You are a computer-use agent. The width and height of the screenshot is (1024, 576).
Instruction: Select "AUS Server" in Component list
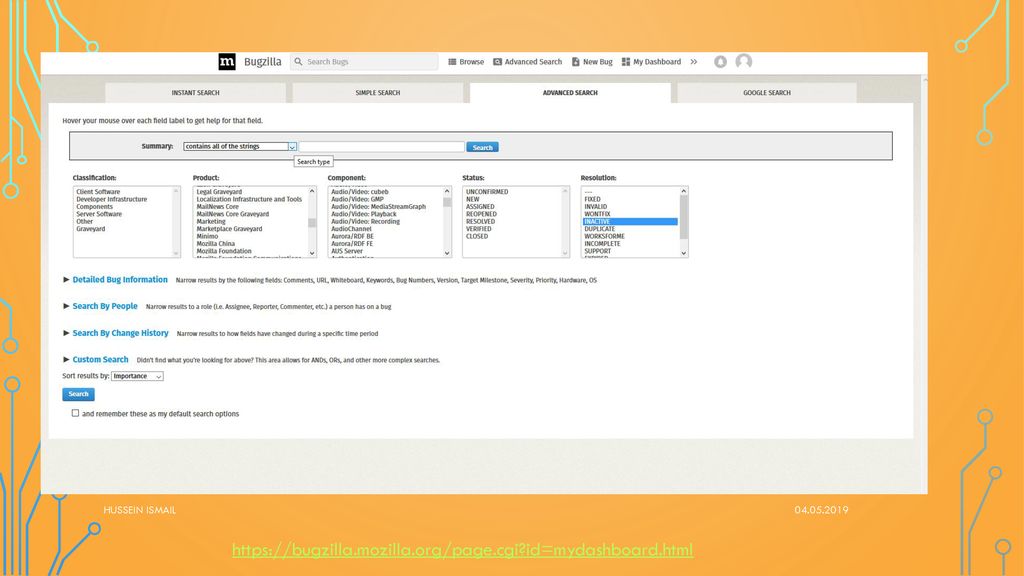347,251
